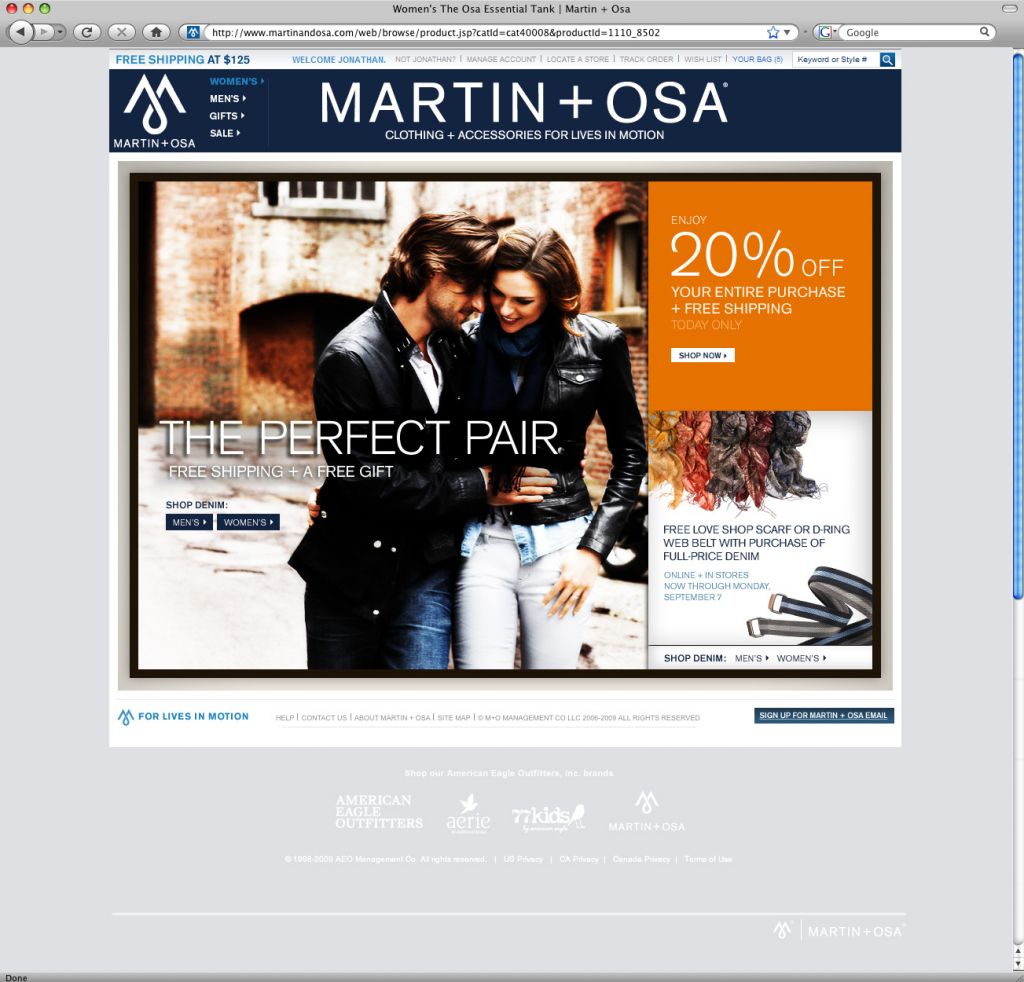The width and height of the screenshot is (1024, 982).
Task: Open the address bar history dropdown arrow
Action: tap(787, 32)
